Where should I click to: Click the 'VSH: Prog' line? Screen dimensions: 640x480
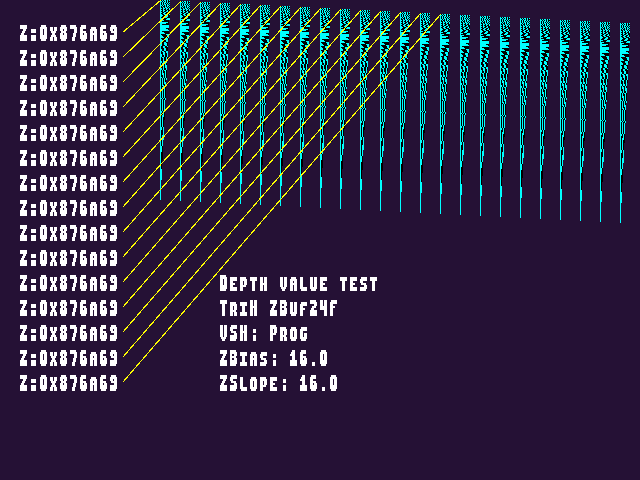tap(264, 333)
